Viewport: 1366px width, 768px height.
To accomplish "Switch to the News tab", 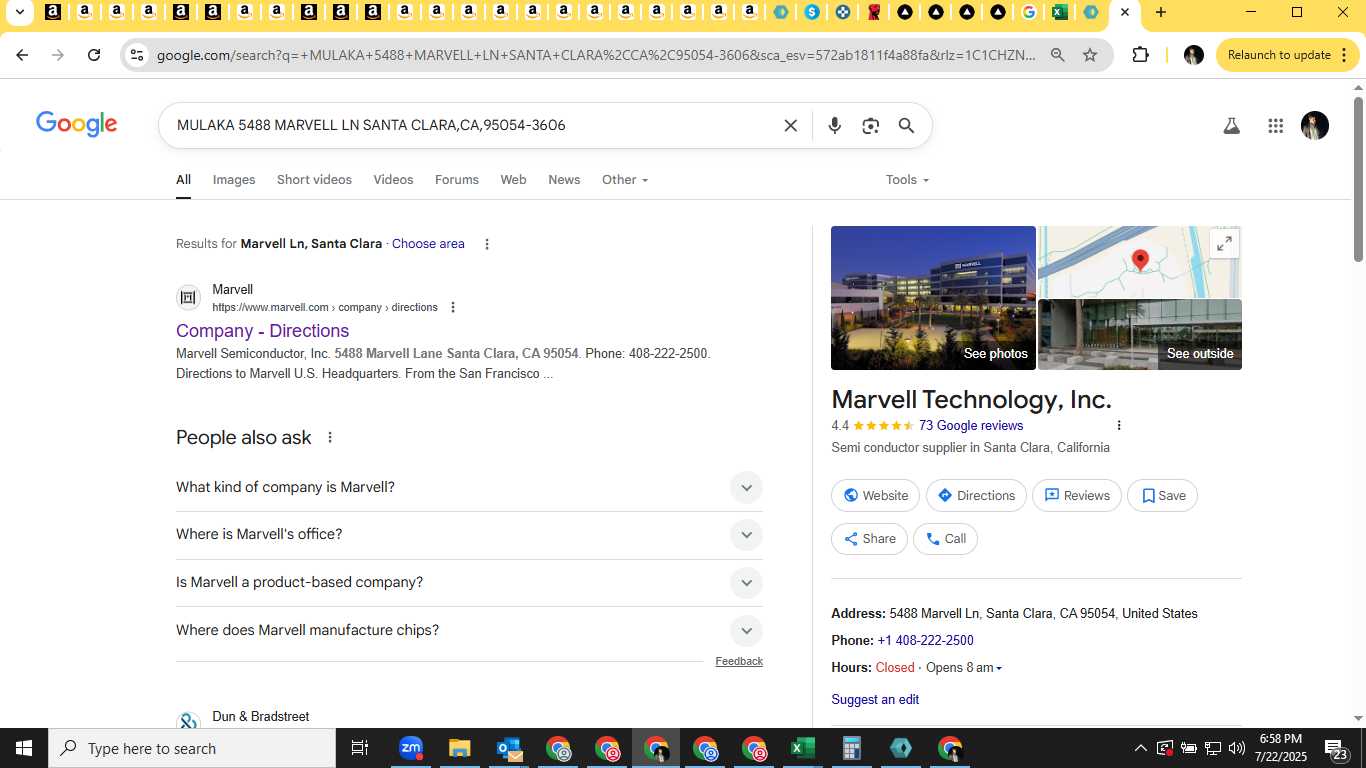I will [x=564, y=180].
